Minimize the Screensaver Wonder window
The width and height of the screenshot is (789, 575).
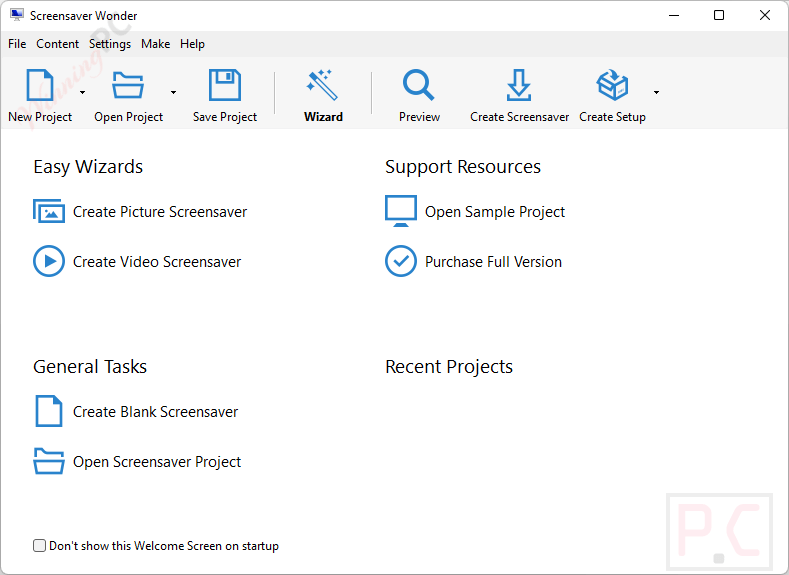pos(674,15)
